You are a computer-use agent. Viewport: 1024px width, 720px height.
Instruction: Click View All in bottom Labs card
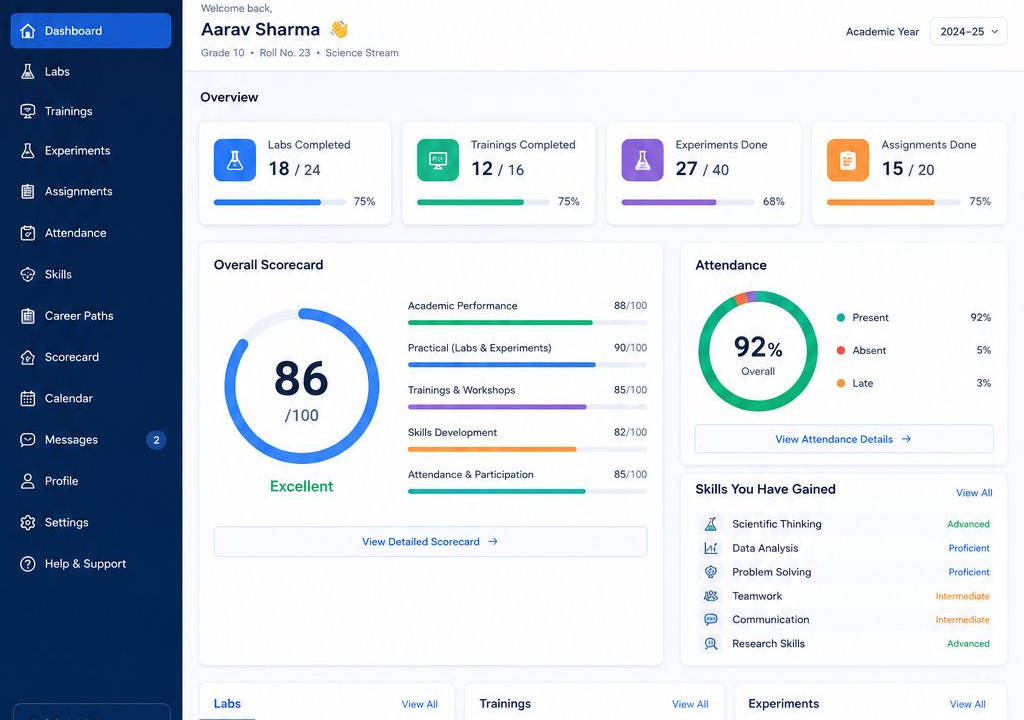click(419, 704)
